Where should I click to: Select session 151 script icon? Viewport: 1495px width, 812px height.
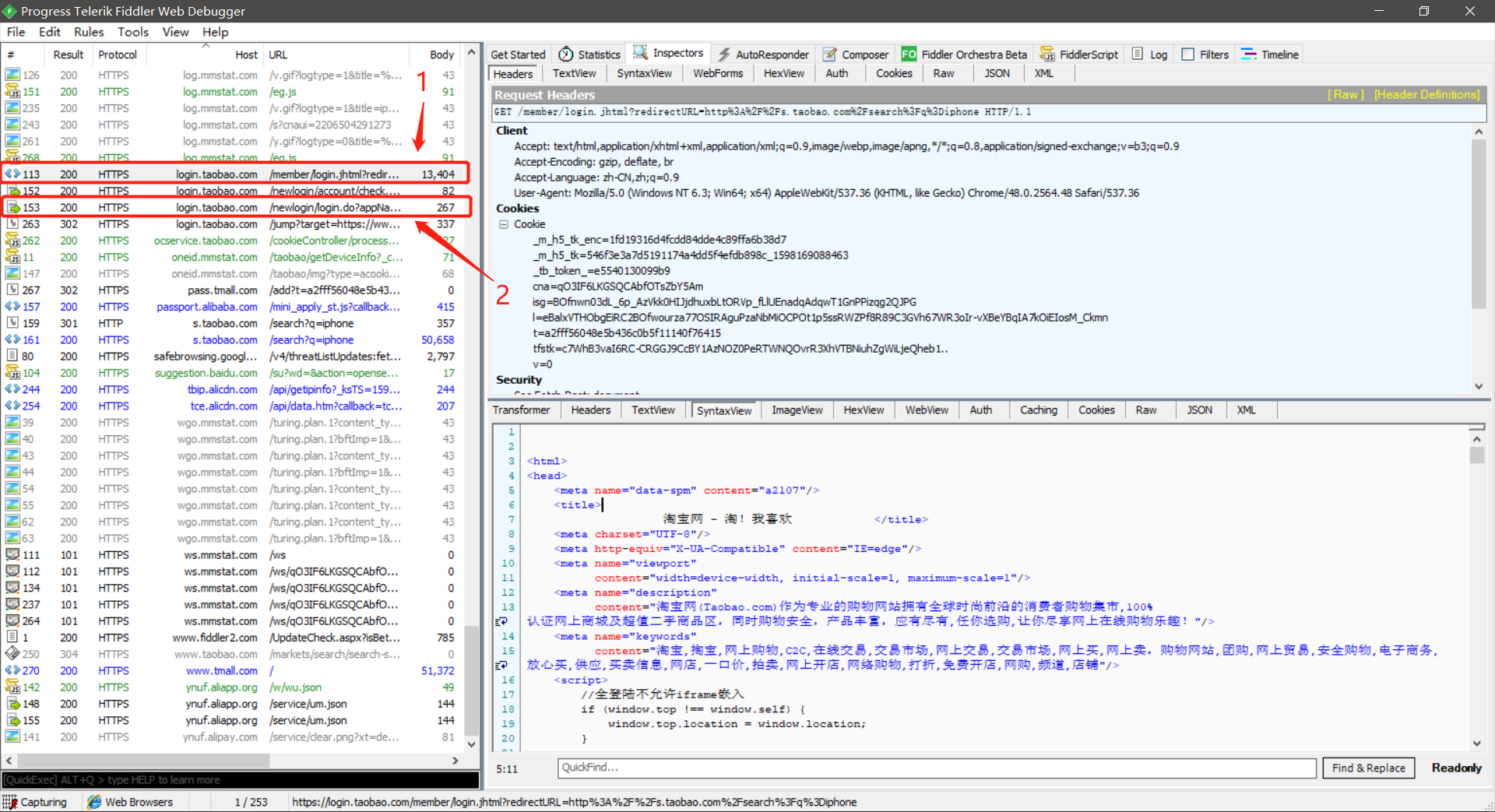tap(12, 92)
